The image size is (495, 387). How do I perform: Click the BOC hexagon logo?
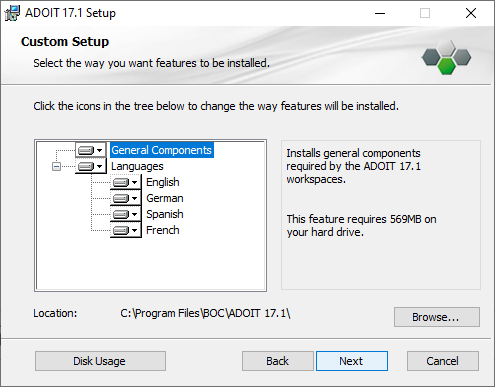[446, 57]
